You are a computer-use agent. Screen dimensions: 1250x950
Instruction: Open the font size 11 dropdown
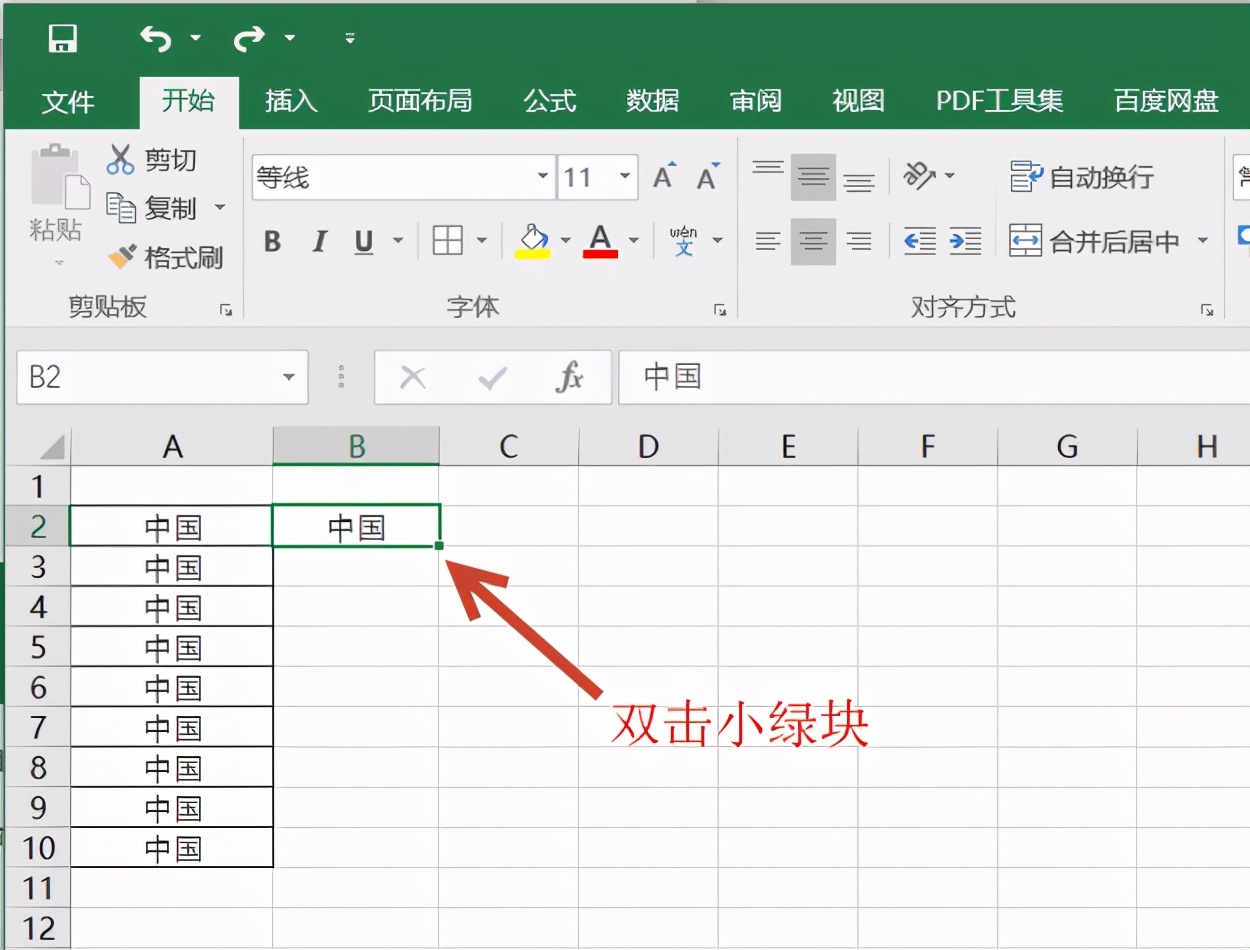[x=626, y=177]
